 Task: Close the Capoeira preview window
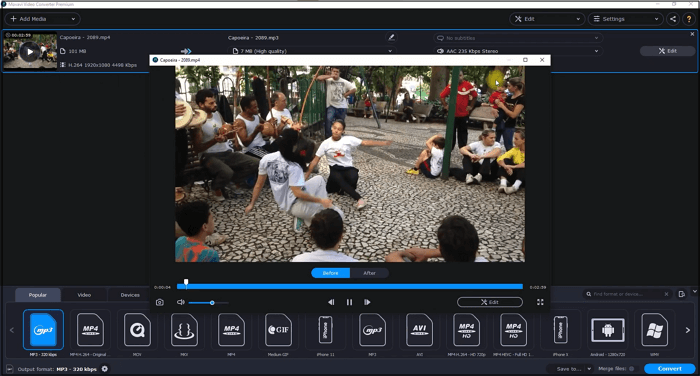pyautogui.click(x=542, y=60)
